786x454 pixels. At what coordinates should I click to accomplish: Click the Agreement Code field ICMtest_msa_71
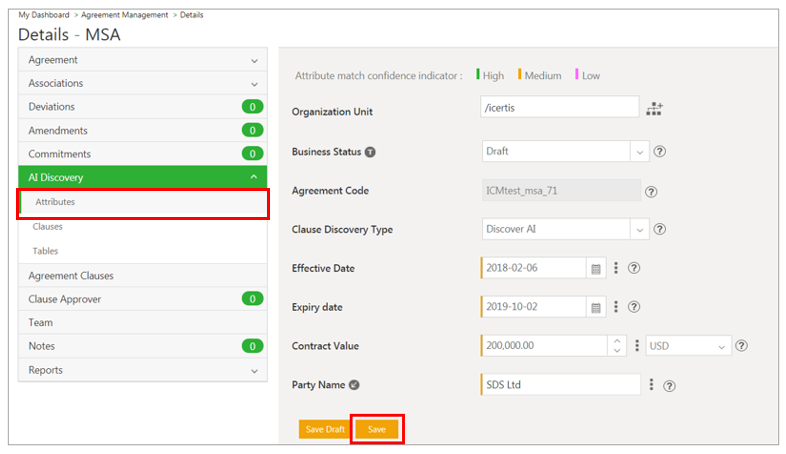pos(561,190)
